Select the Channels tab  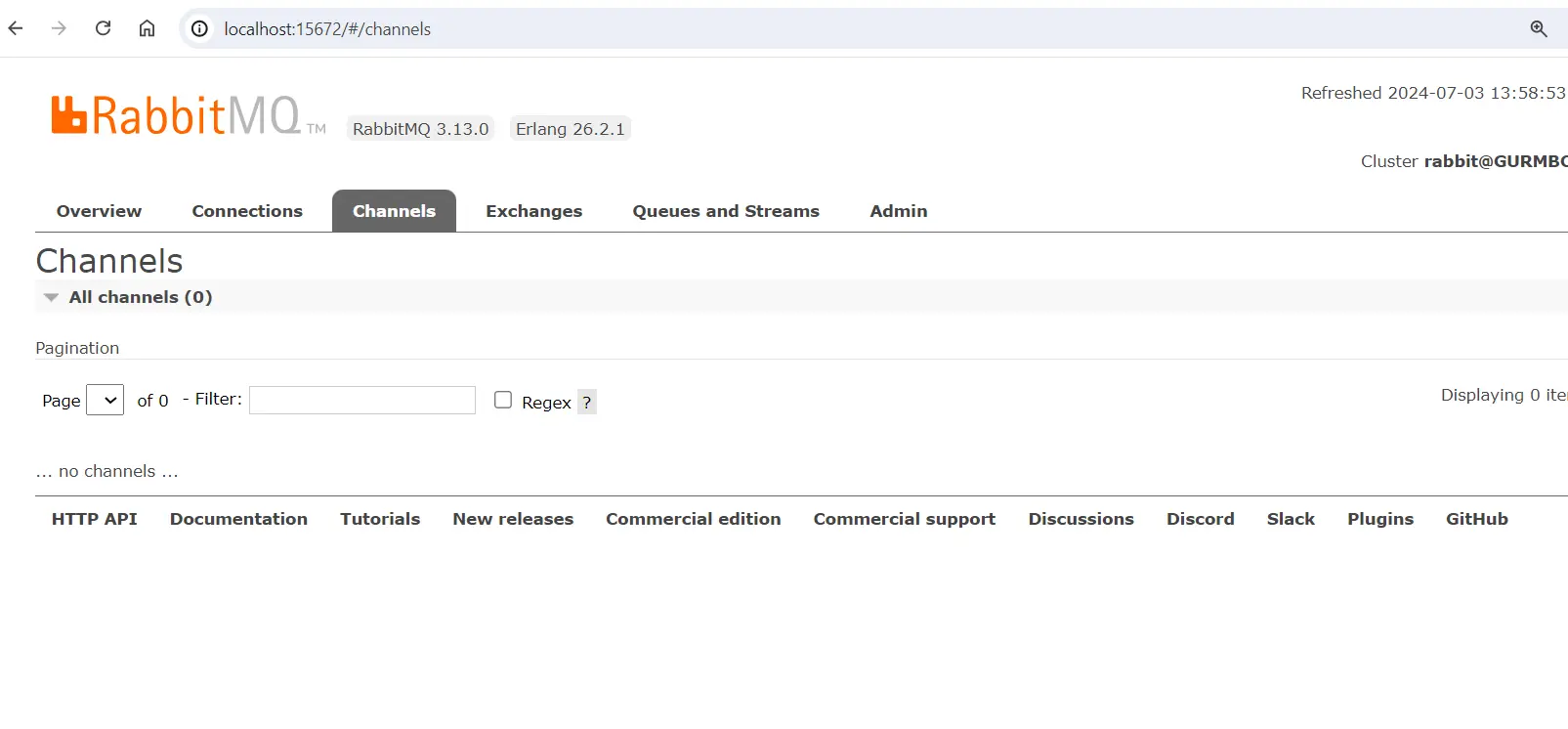(394, 211)
